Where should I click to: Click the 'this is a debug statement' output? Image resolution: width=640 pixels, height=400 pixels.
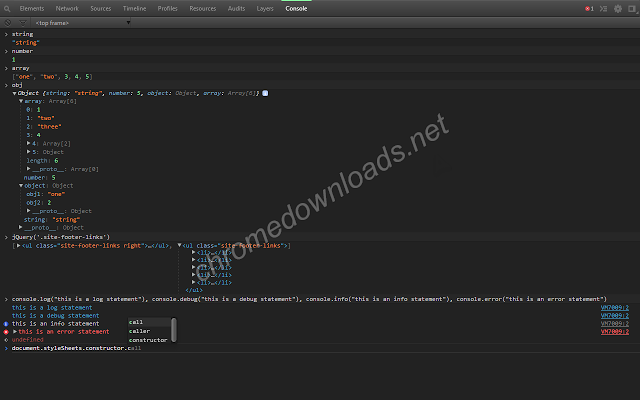56,316
